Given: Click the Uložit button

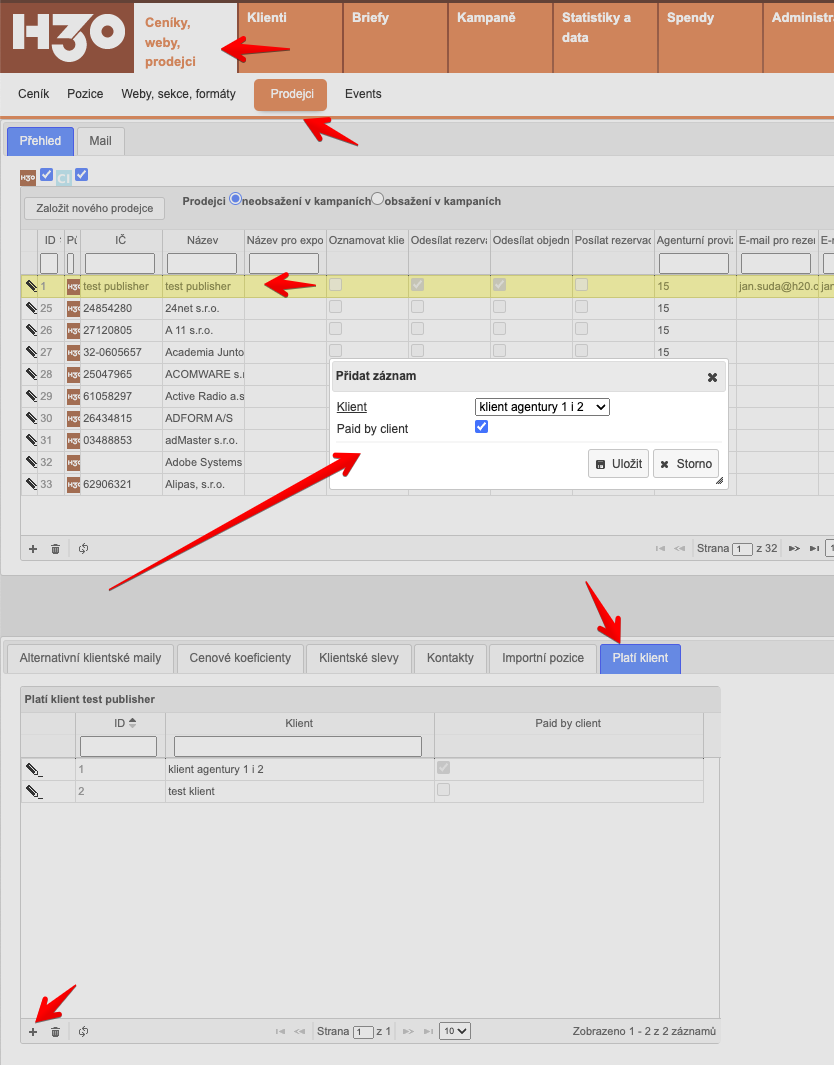Looking at the screenshot, I should (x=619, y=464).
